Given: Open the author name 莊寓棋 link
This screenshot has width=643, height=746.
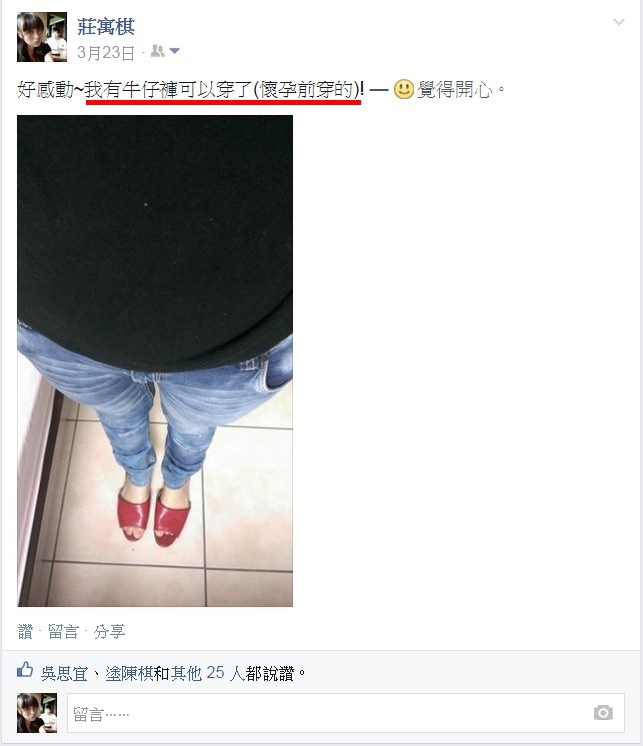Looking at the screenshot, I should pyautogui.click(x=106, y=27).
